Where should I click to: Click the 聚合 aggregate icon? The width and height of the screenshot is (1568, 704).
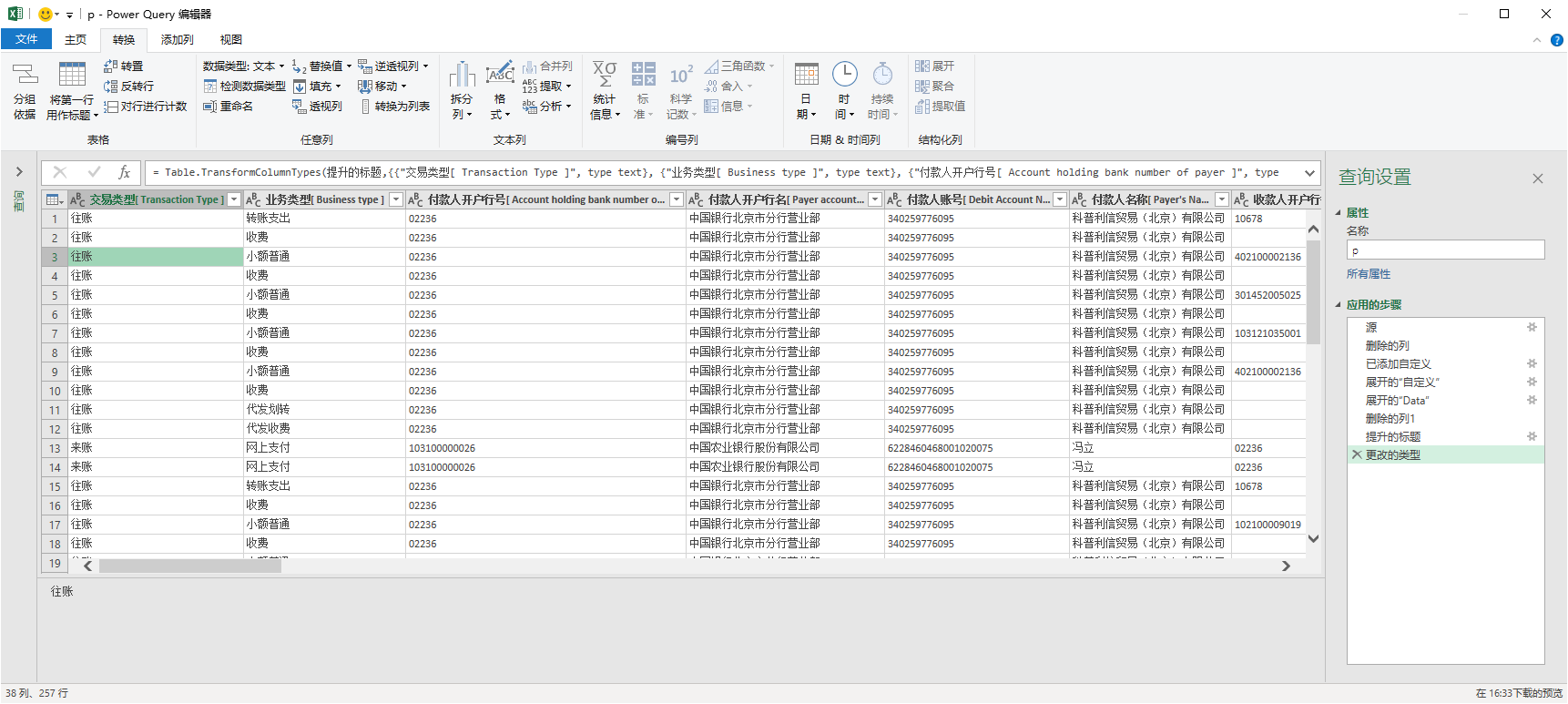pyautogui.click(x=922, y=87)
